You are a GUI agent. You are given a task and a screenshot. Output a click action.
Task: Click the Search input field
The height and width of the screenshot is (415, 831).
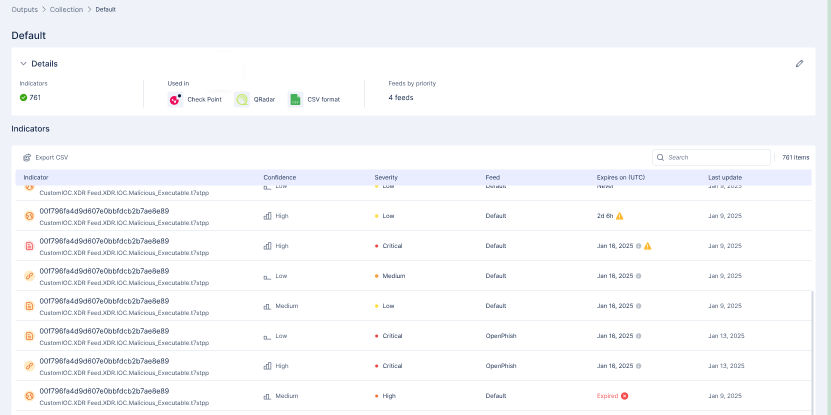click(711, 157)
